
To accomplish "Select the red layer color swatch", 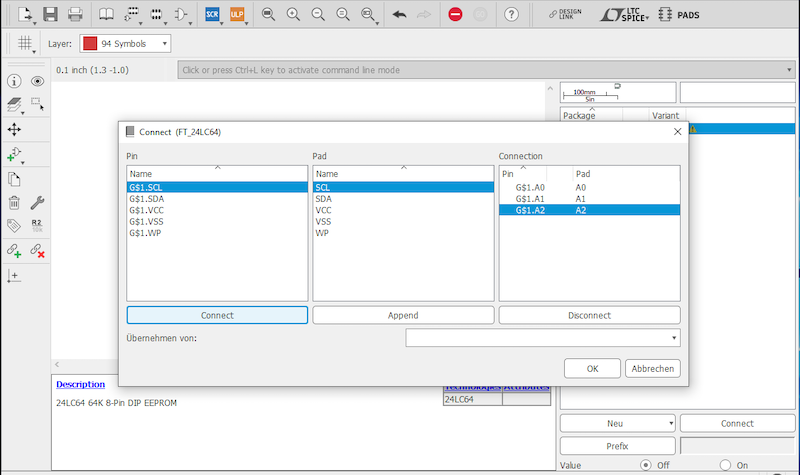I will coord(90,43).
